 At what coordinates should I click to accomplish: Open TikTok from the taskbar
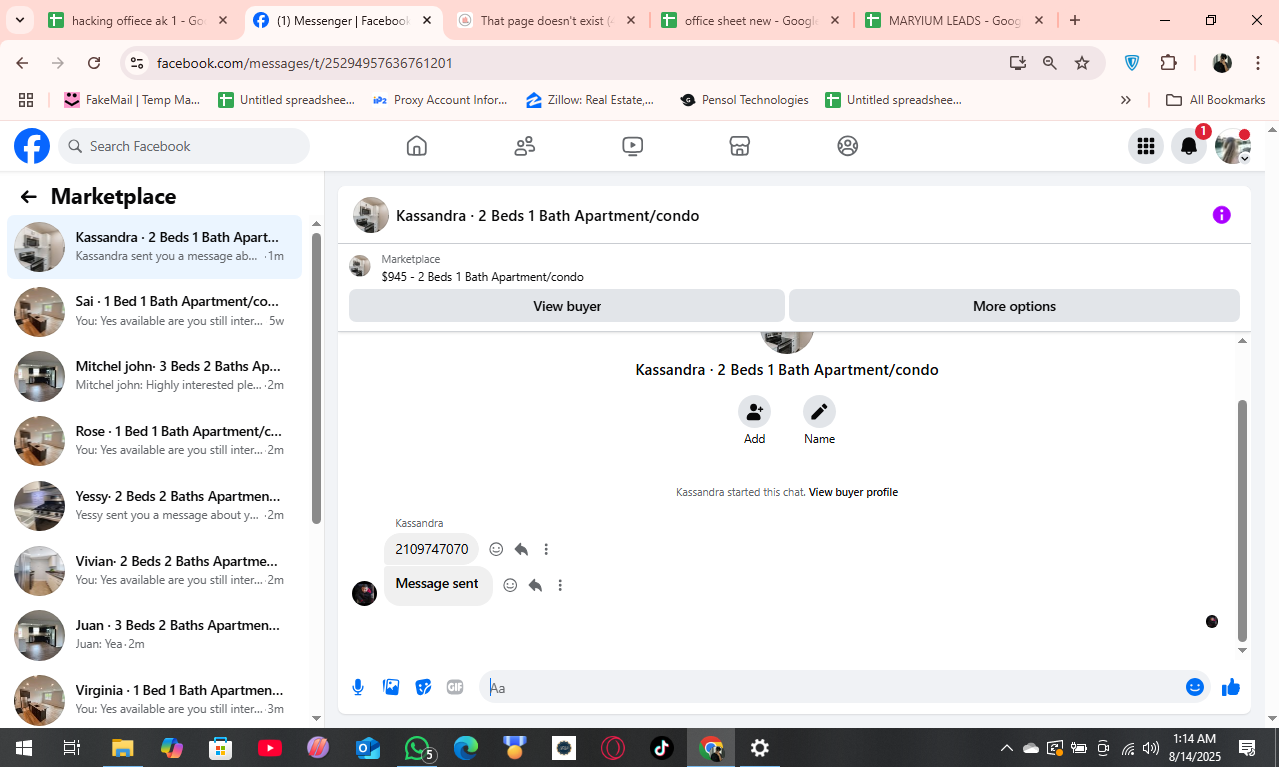[x=662, y=747]
